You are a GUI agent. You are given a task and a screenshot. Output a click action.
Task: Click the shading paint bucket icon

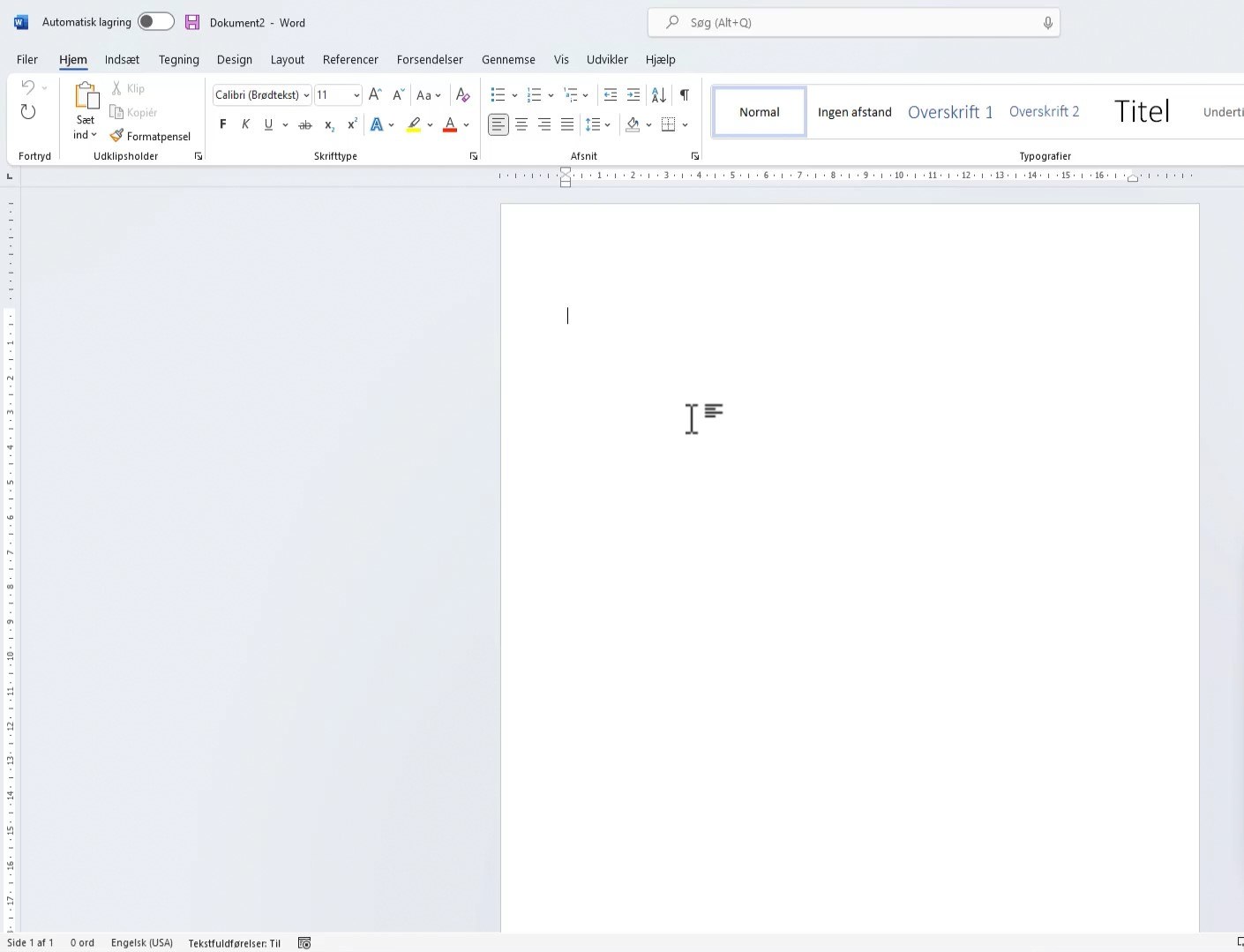[633, 124]
